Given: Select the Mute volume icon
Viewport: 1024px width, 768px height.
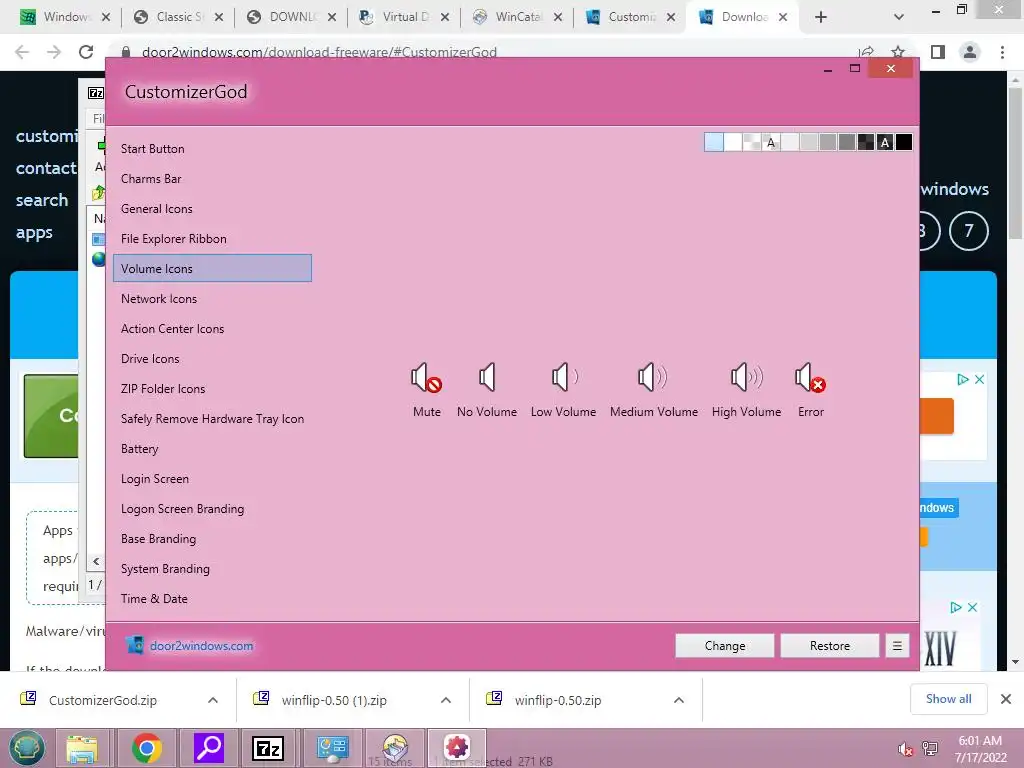Looking at the screenshot, I should click(x=426, y=378).
